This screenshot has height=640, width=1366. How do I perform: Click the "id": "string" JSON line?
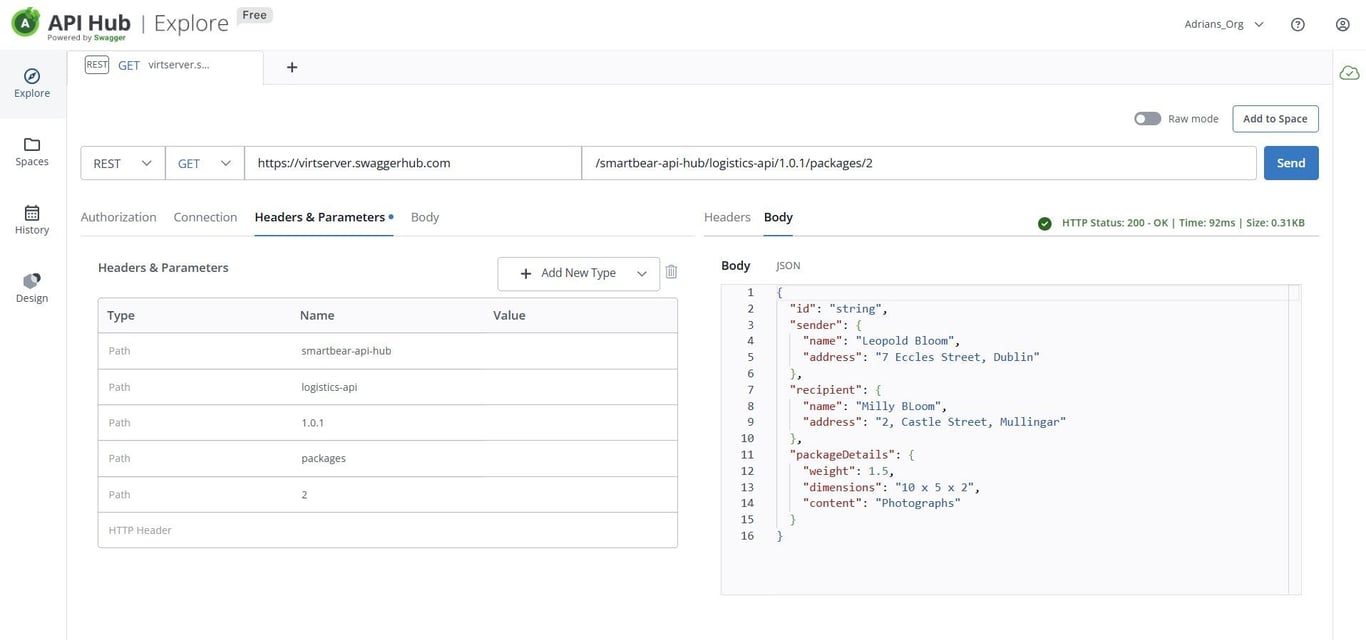(x=838, y=309)
